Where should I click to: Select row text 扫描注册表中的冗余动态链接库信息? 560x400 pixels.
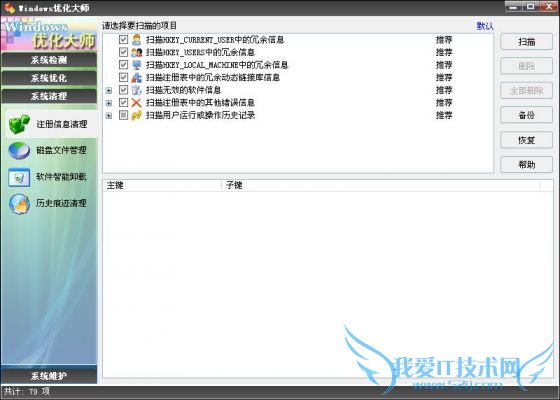coord(213,78)
